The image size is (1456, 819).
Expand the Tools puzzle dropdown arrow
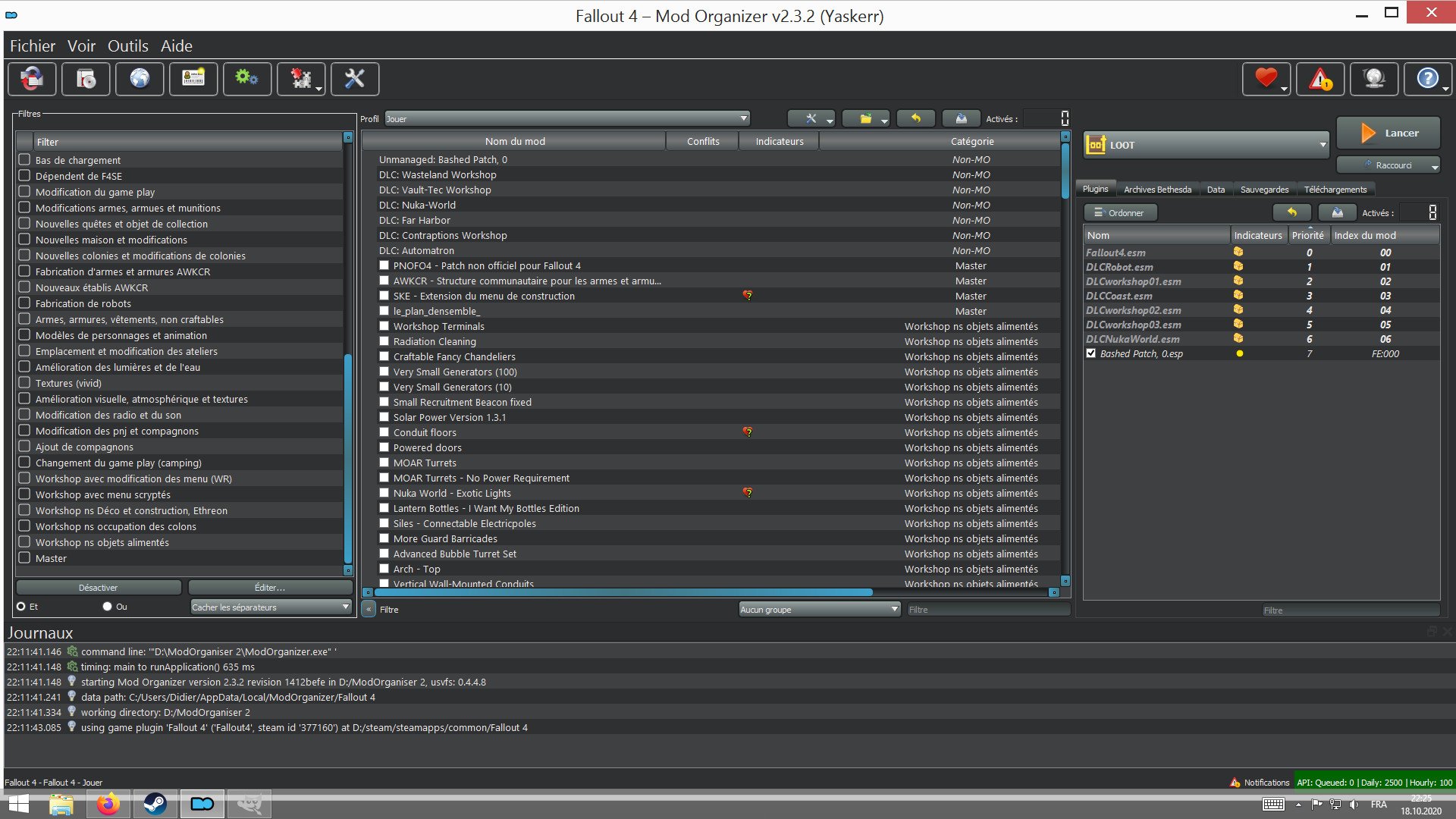coord(318,89)
